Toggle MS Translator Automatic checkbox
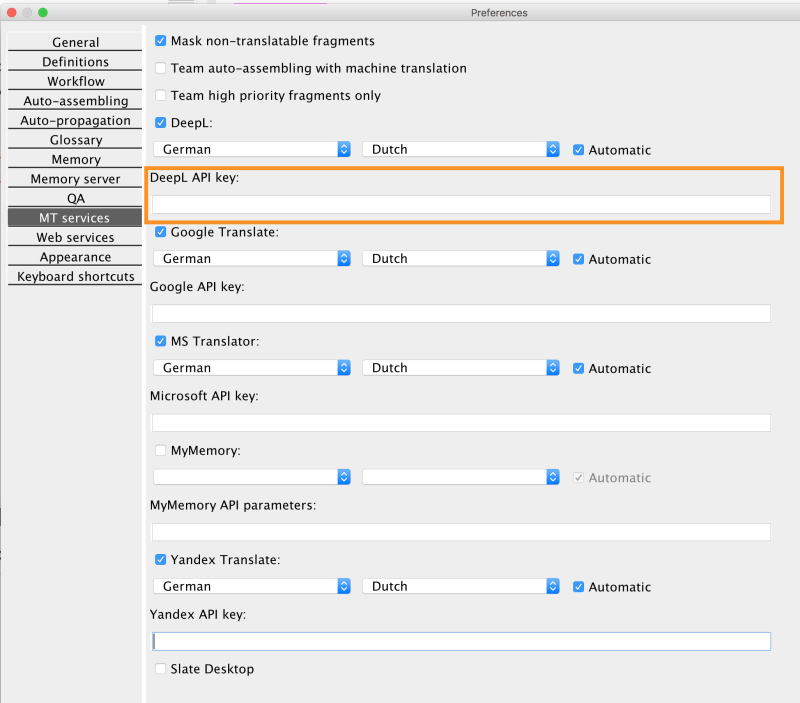Screen dimensions: 800x703 (x=578, y=368)
